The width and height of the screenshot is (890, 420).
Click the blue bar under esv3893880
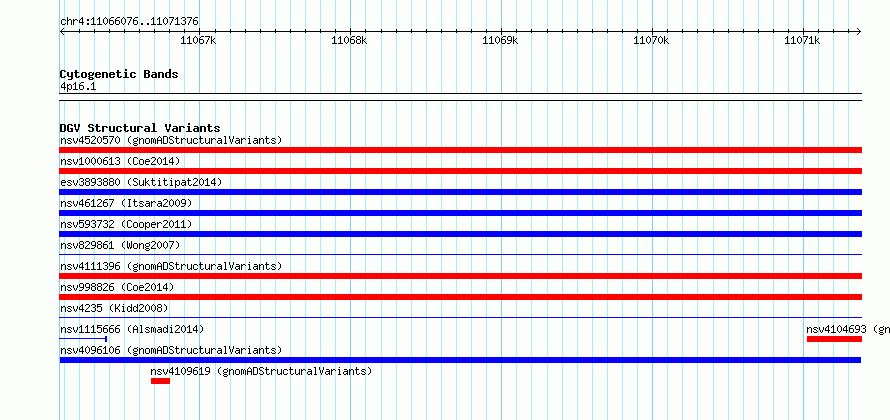click(x=460, y=192)
